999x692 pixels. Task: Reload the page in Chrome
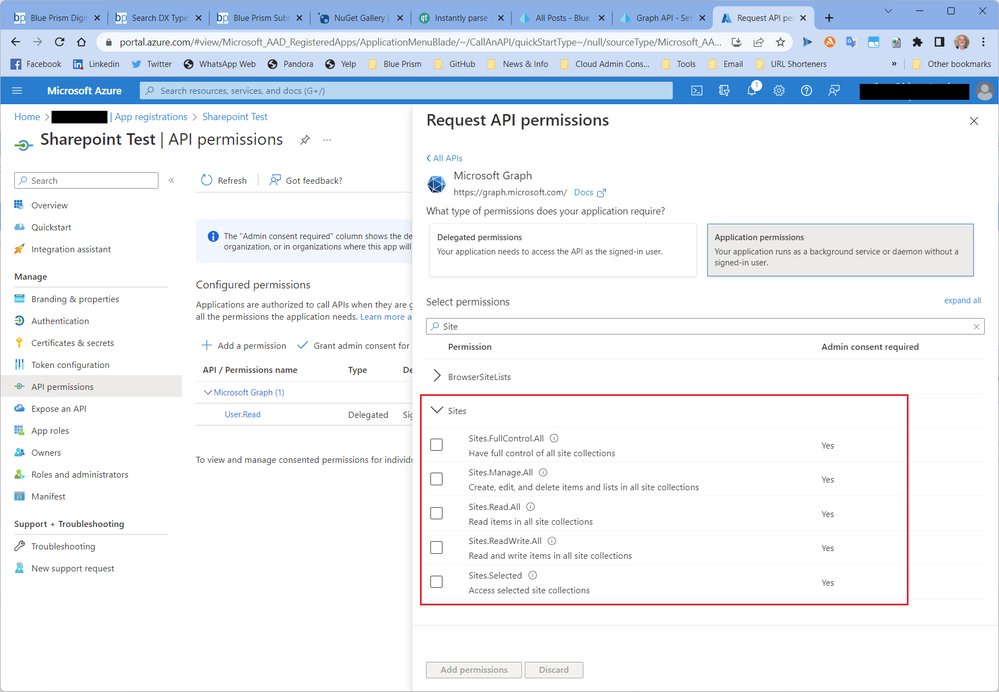click(59, 42)
